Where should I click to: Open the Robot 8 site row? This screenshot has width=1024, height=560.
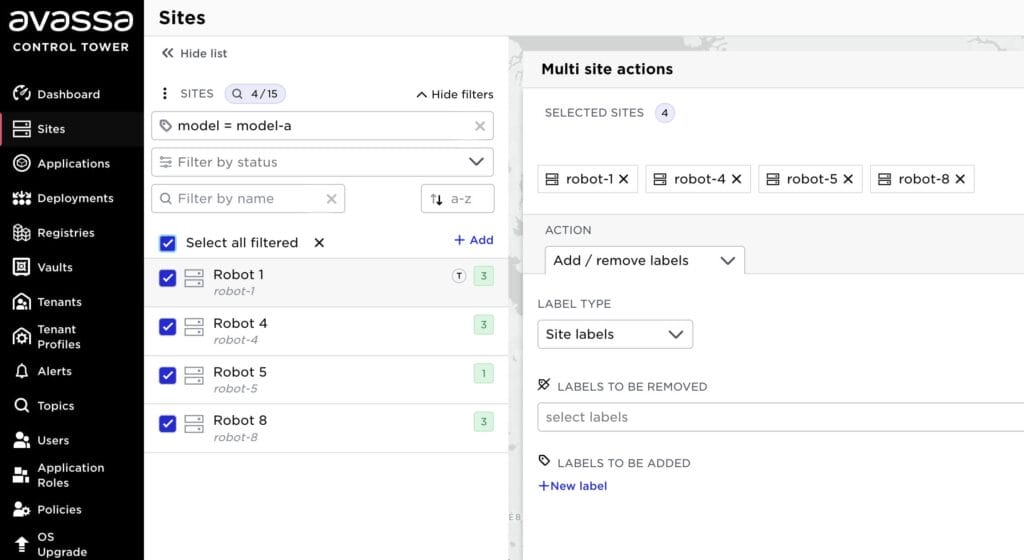[326, 428]
